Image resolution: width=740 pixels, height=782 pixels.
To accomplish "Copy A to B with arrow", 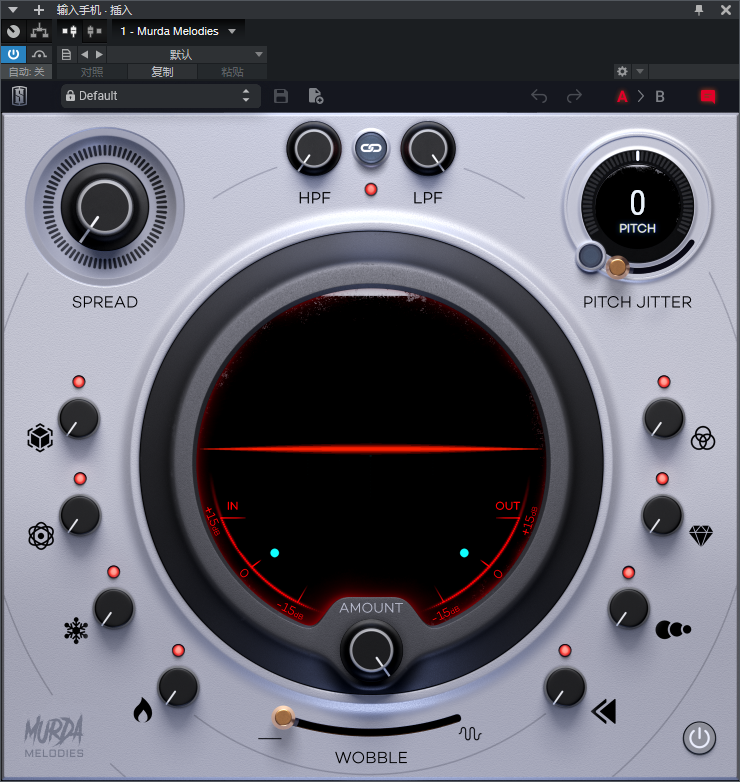I will tap(641, 96).
